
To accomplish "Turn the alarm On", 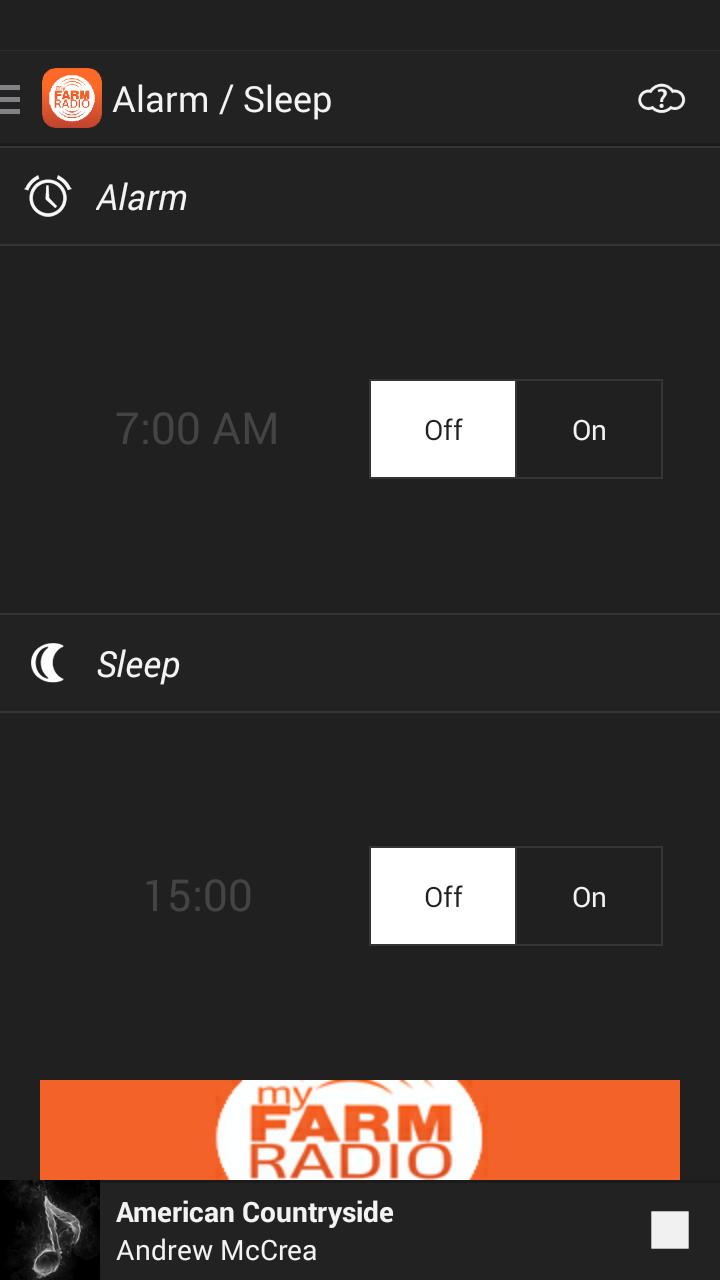I will 589,429.
